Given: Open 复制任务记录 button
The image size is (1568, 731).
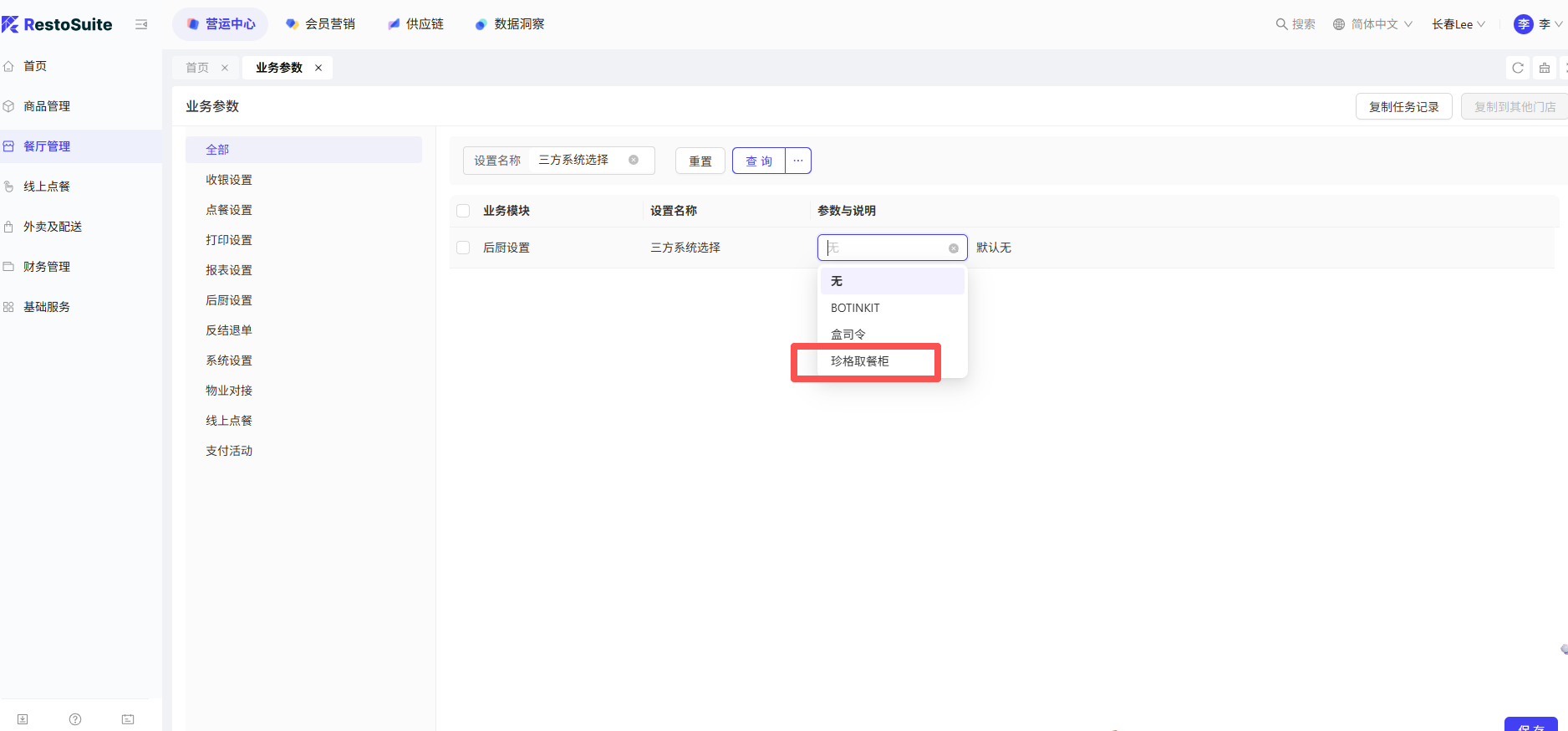Looking at the screenshot, I should [x=1403, y=107].
